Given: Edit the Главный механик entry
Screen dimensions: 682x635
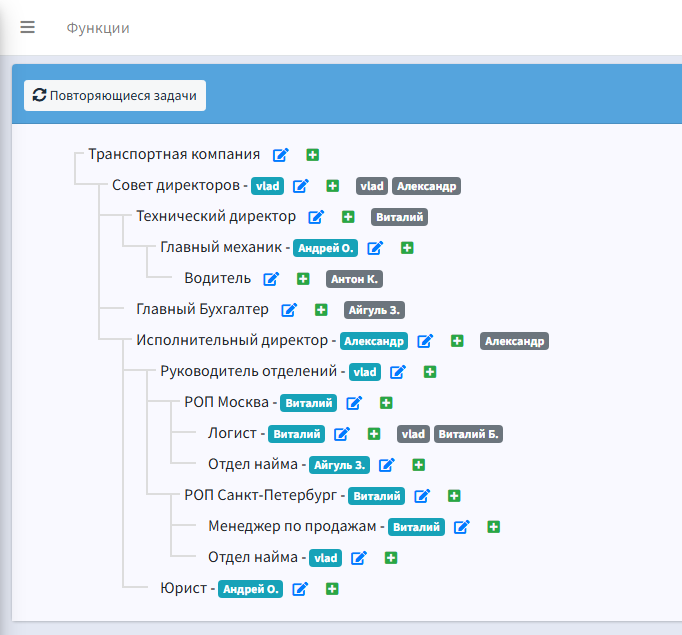Looking at the screenshot, I should point(376,248).
